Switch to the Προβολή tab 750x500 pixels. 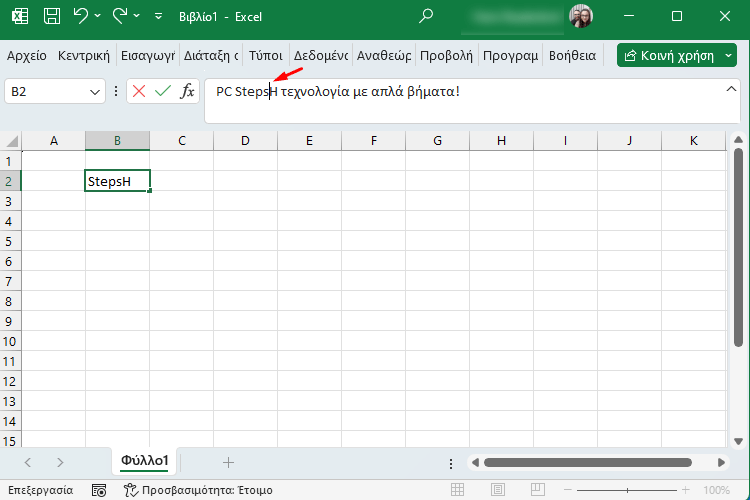click(446, 56)
